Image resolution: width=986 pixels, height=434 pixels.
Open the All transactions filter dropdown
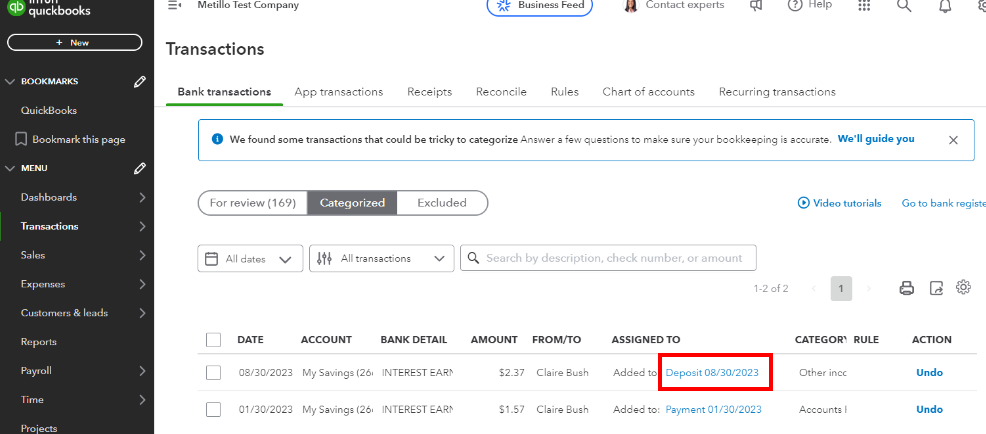381,259
